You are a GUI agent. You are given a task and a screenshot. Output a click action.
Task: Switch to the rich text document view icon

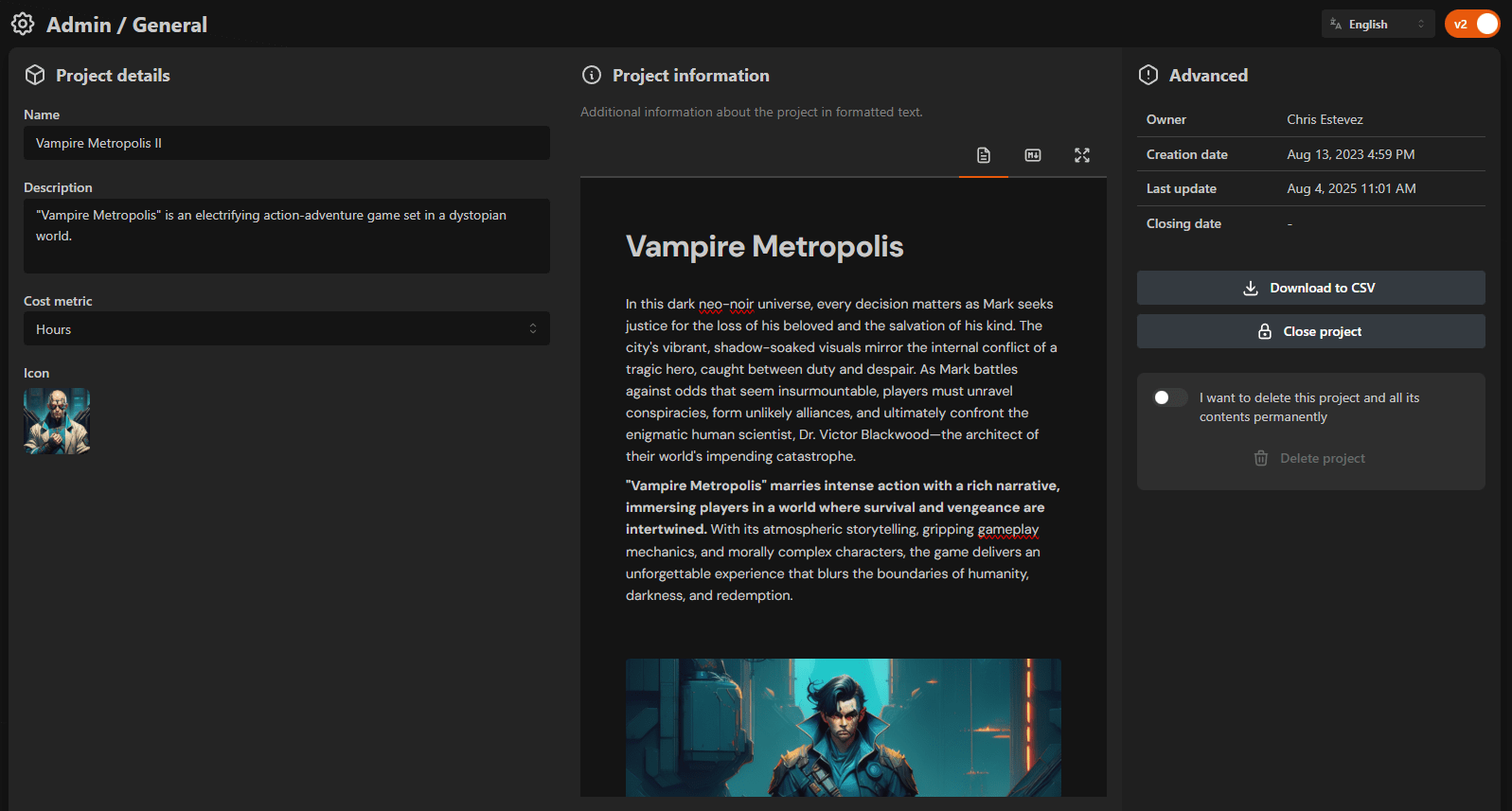[x=984, y=155]
